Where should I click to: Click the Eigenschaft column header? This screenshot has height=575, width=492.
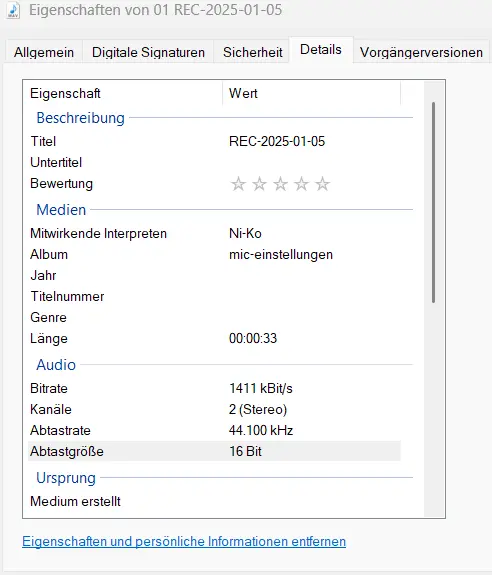(x=123, y=93)
